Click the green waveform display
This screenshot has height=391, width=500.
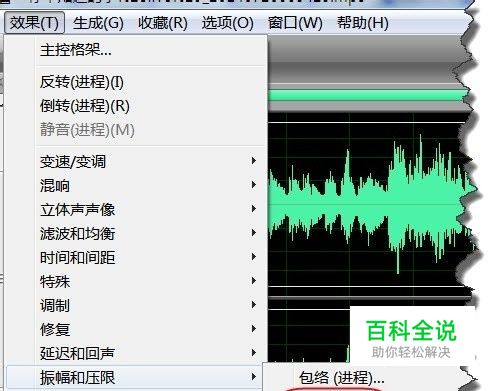tap(370, 203)
